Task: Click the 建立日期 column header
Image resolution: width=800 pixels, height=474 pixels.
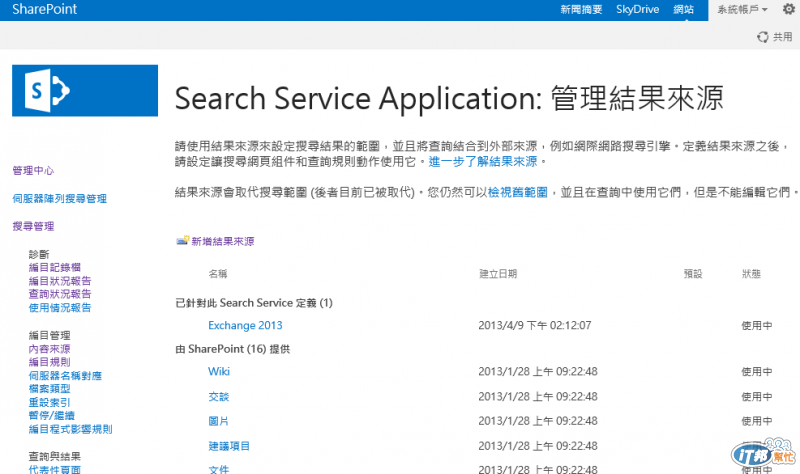Action: coord(498,274)
